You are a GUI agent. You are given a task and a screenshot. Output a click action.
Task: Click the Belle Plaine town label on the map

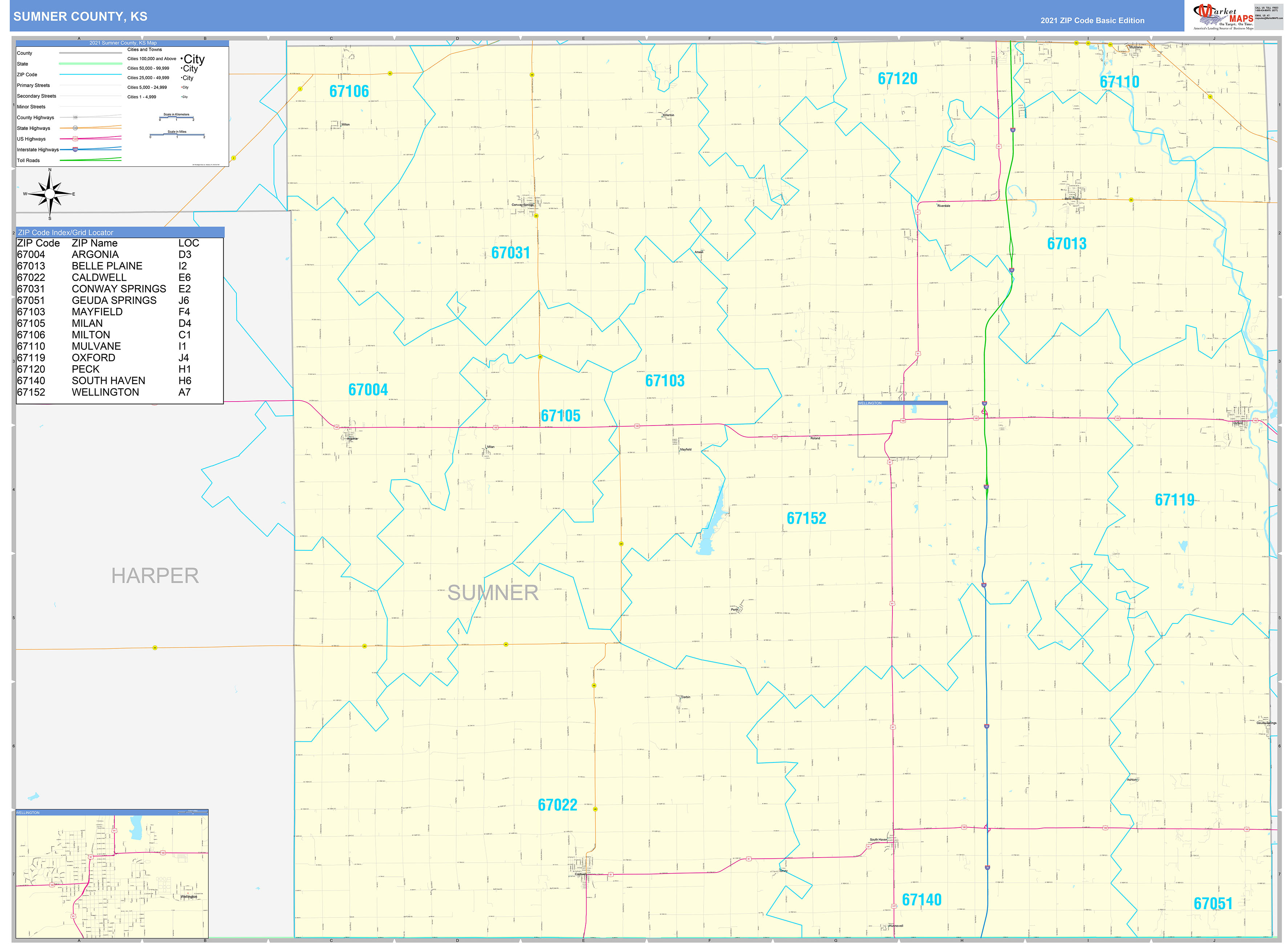pyautogui.click(x=1073, y=199)
